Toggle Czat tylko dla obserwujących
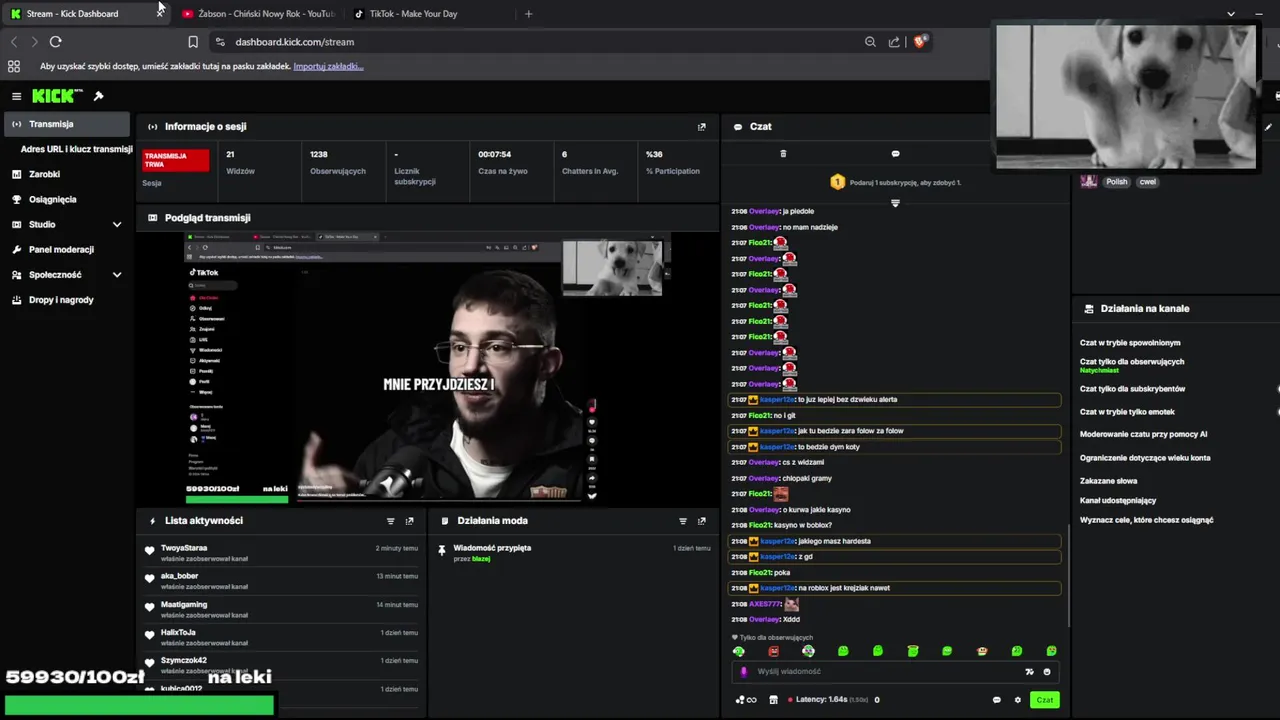 [1132, 362]
